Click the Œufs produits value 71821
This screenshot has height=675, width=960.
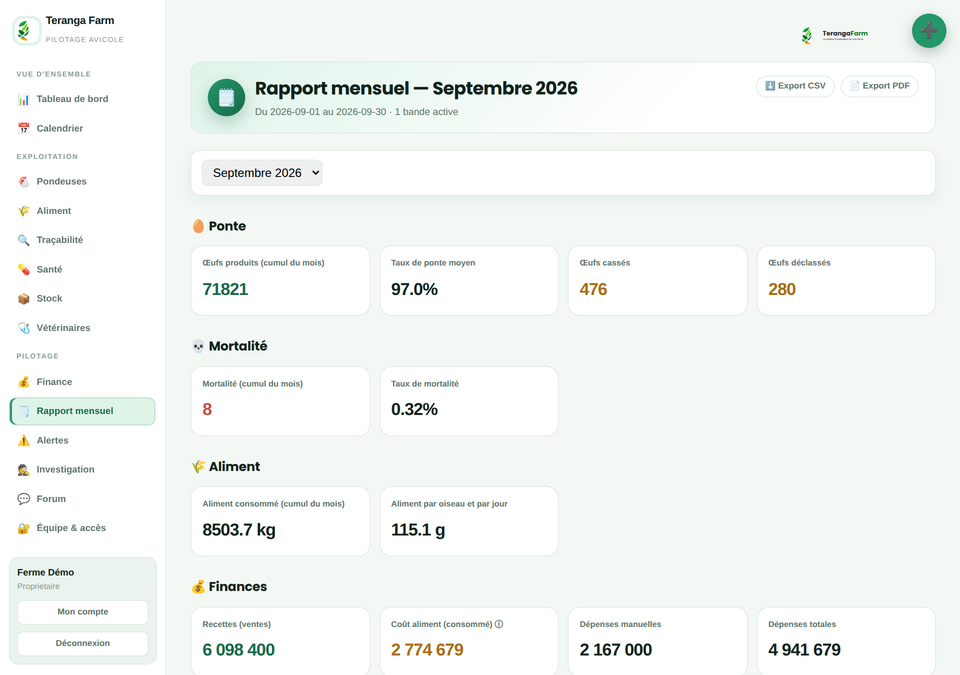225,289
